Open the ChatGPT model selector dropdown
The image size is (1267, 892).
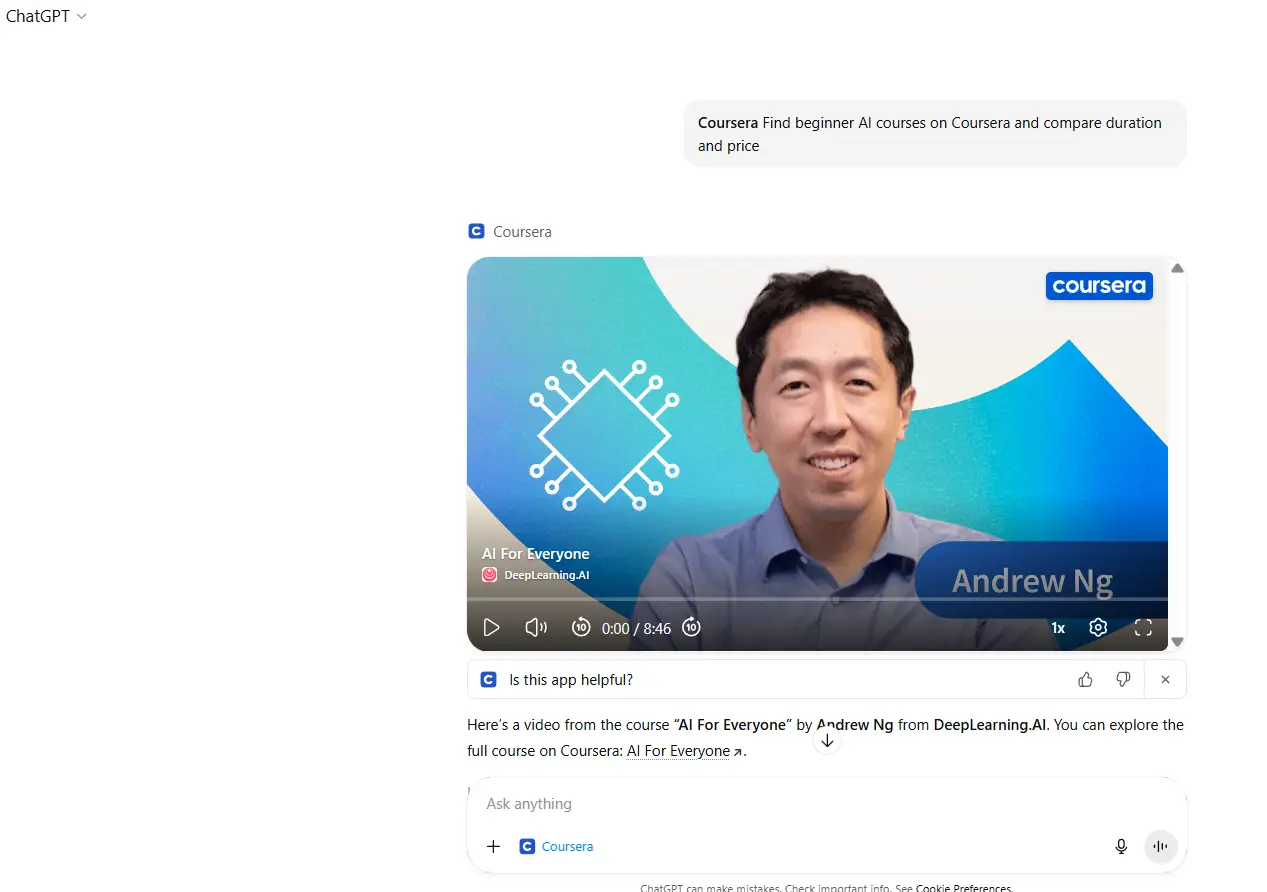tap(47, 16)
